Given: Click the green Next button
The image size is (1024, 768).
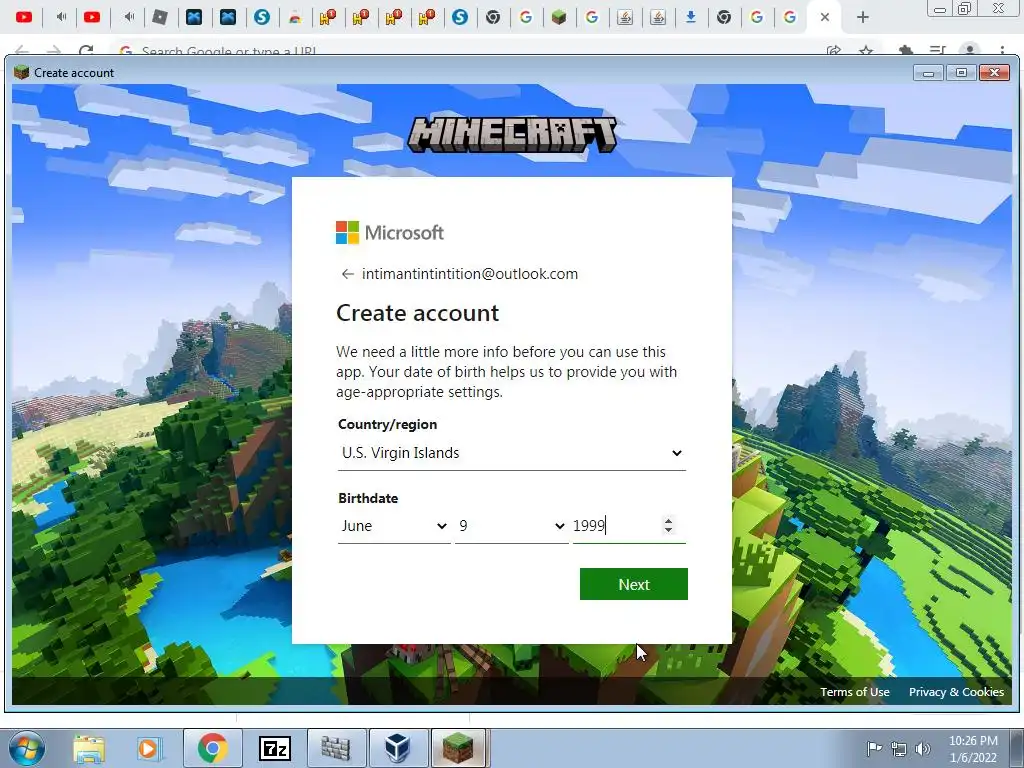Looking at the screenshot, I should pyautogui.click(x=633, y=584).
